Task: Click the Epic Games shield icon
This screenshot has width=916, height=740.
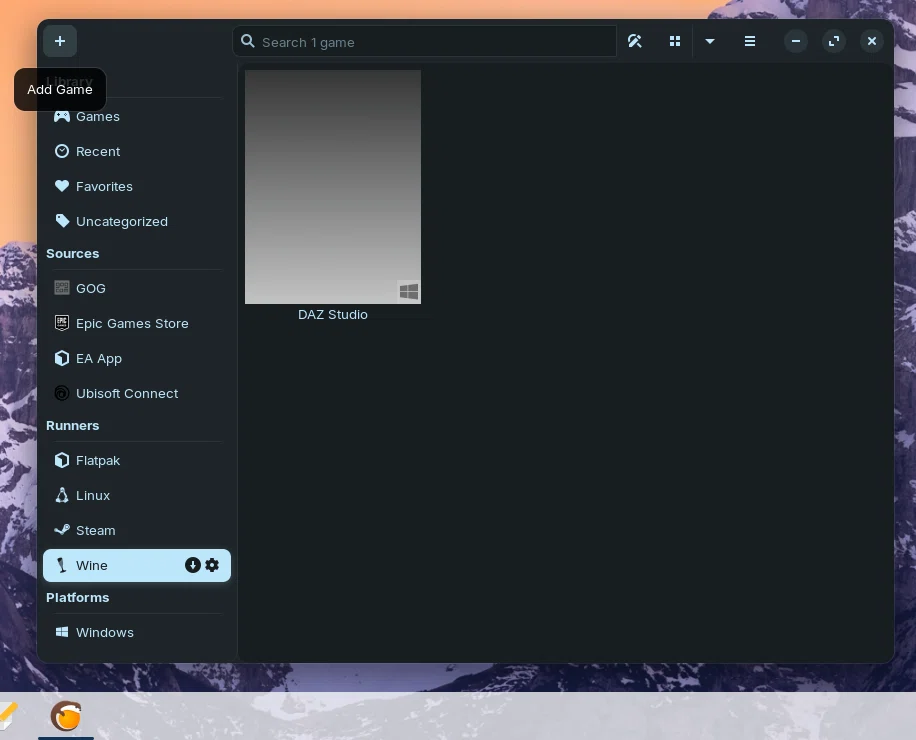Action: coord(62,323)
